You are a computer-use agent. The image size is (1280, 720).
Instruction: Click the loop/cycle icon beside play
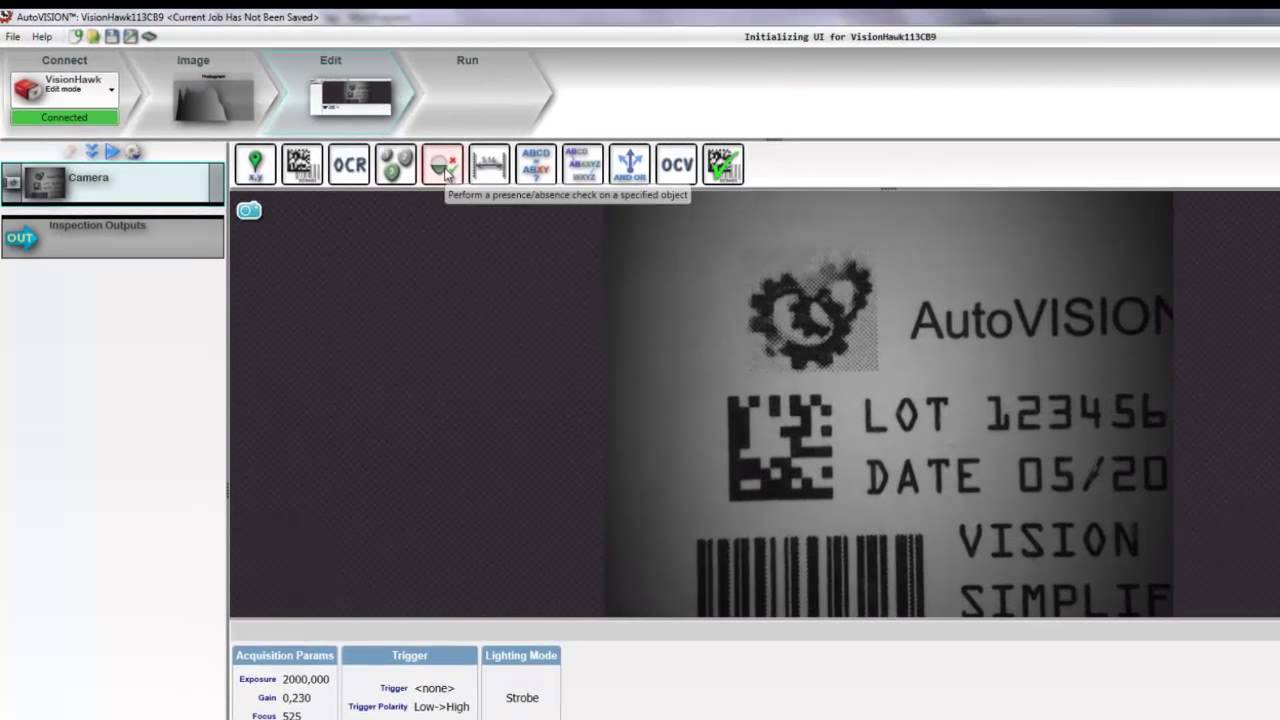[133, 152]
